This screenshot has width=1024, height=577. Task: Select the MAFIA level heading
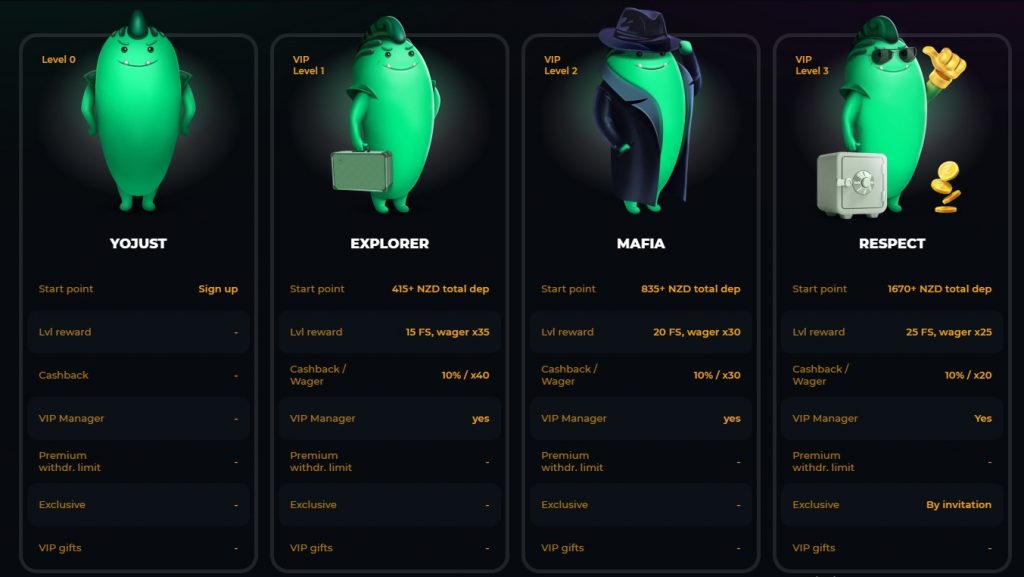click(641, 243)
